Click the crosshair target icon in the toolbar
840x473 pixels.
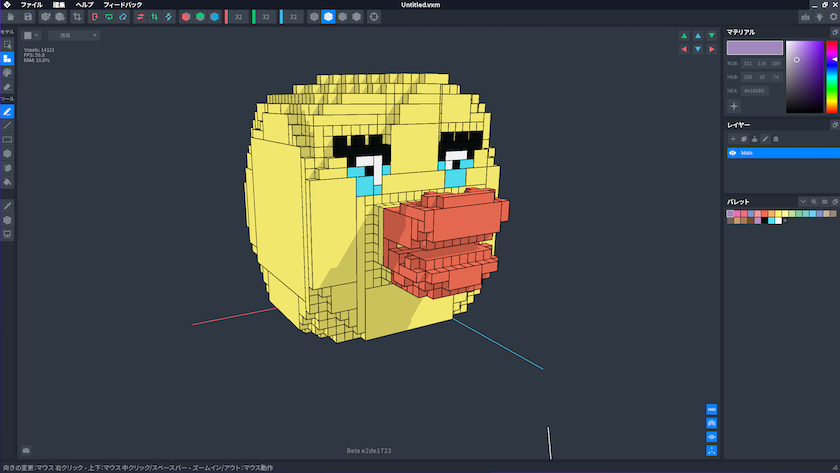pyautogui.click(x=374, y=17)
